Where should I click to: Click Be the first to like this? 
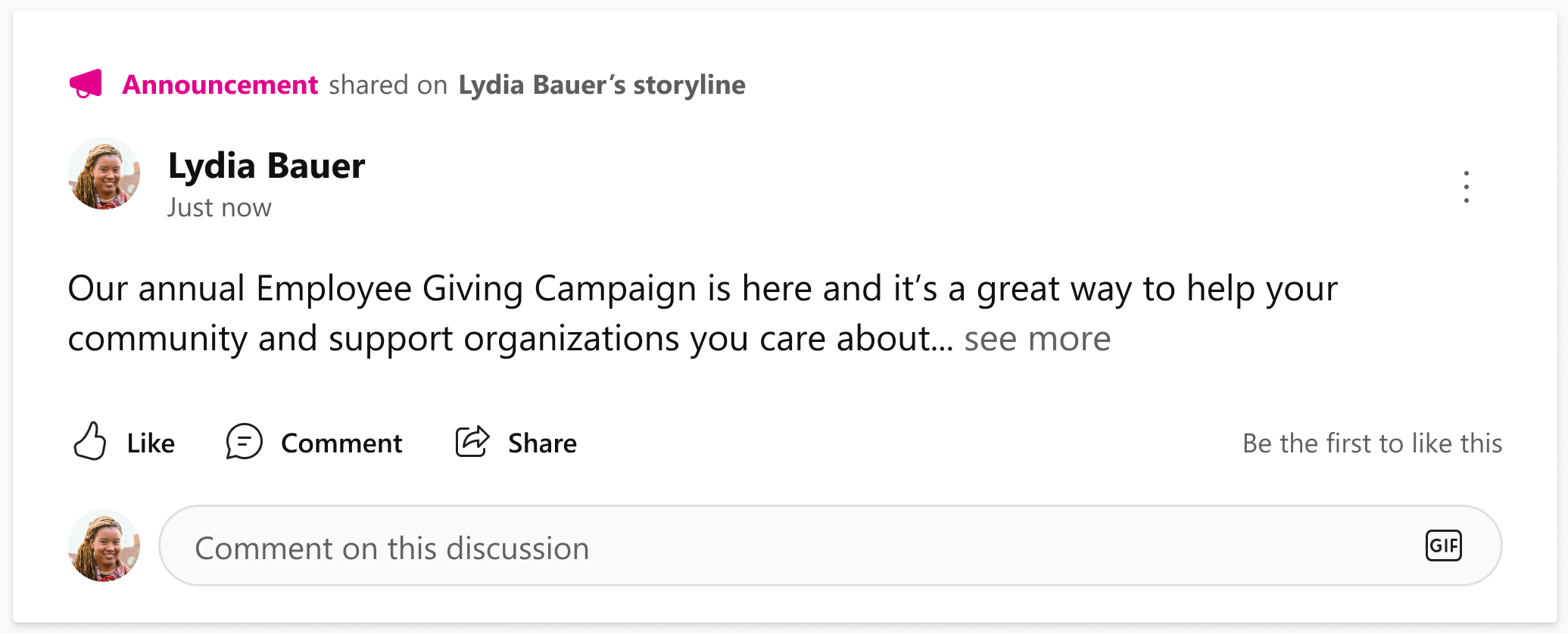1373,443
